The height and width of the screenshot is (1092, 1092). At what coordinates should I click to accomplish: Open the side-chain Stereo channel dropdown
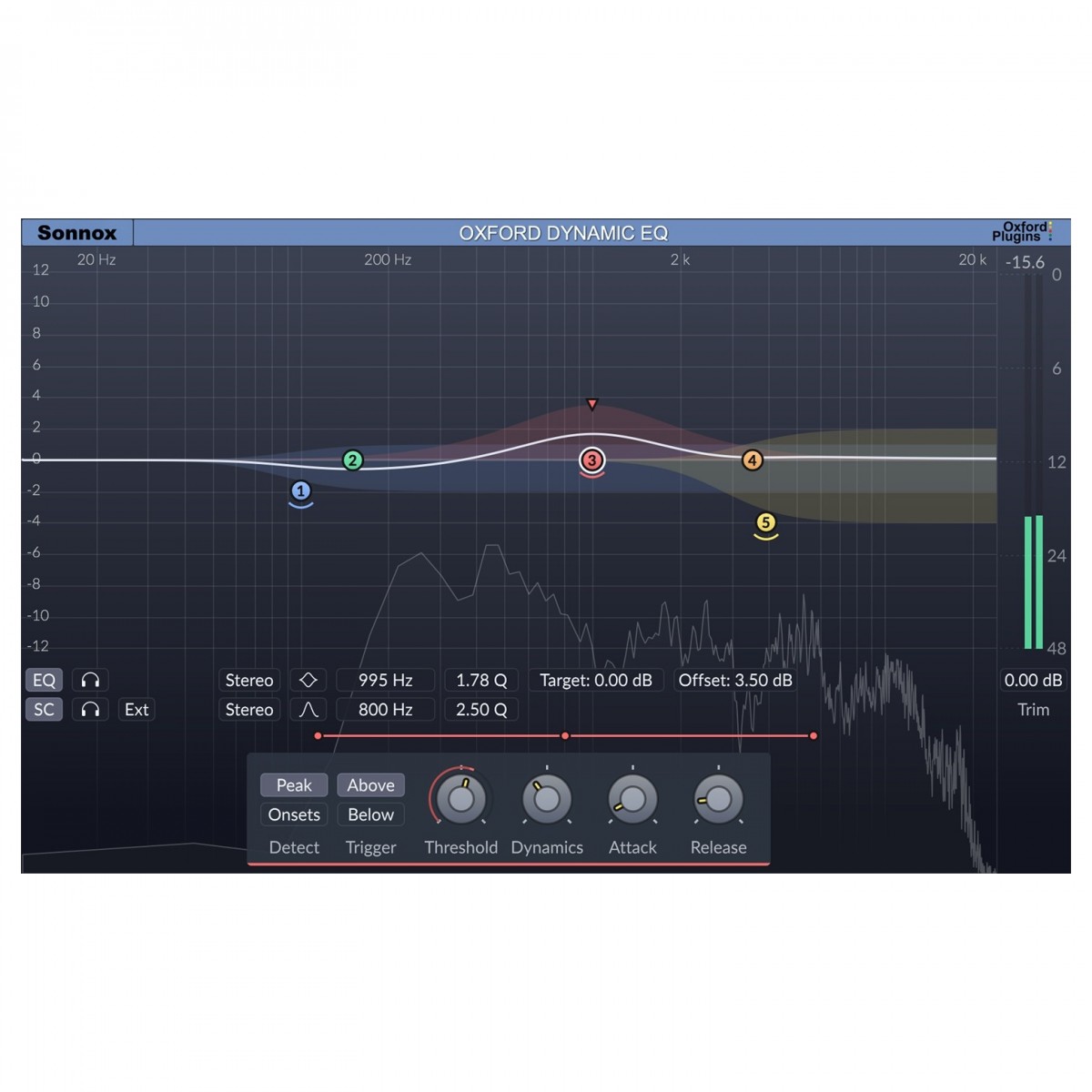248,710
